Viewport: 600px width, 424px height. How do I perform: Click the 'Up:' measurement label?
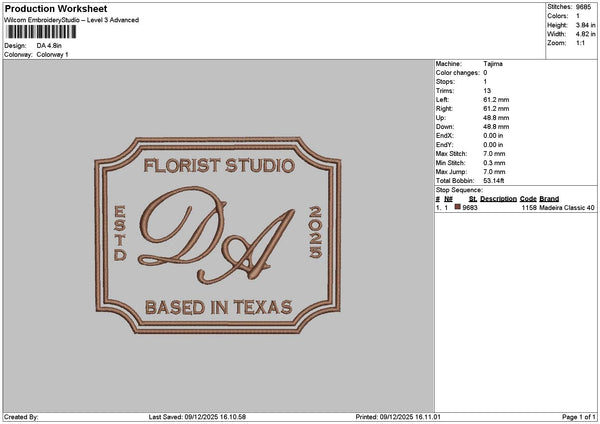click(x=440, y=118)
